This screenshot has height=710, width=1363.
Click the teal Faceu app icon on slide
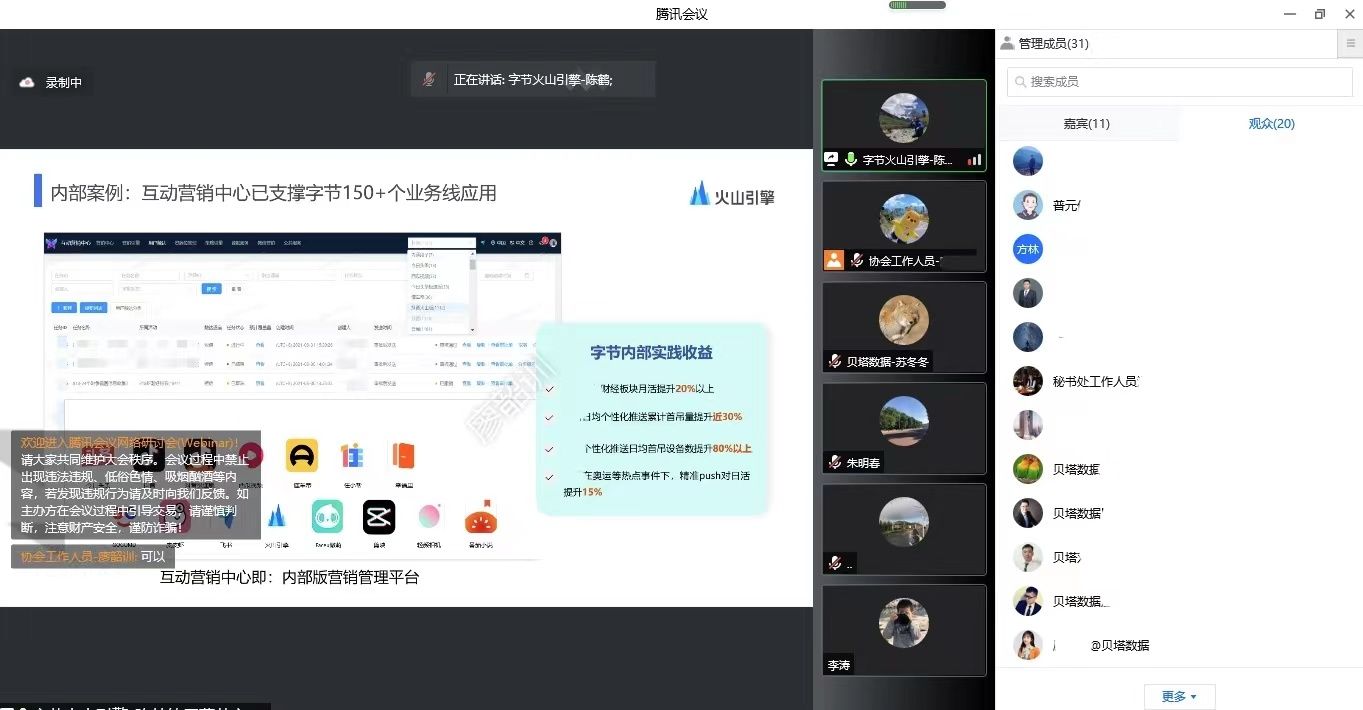pos(328,517)
